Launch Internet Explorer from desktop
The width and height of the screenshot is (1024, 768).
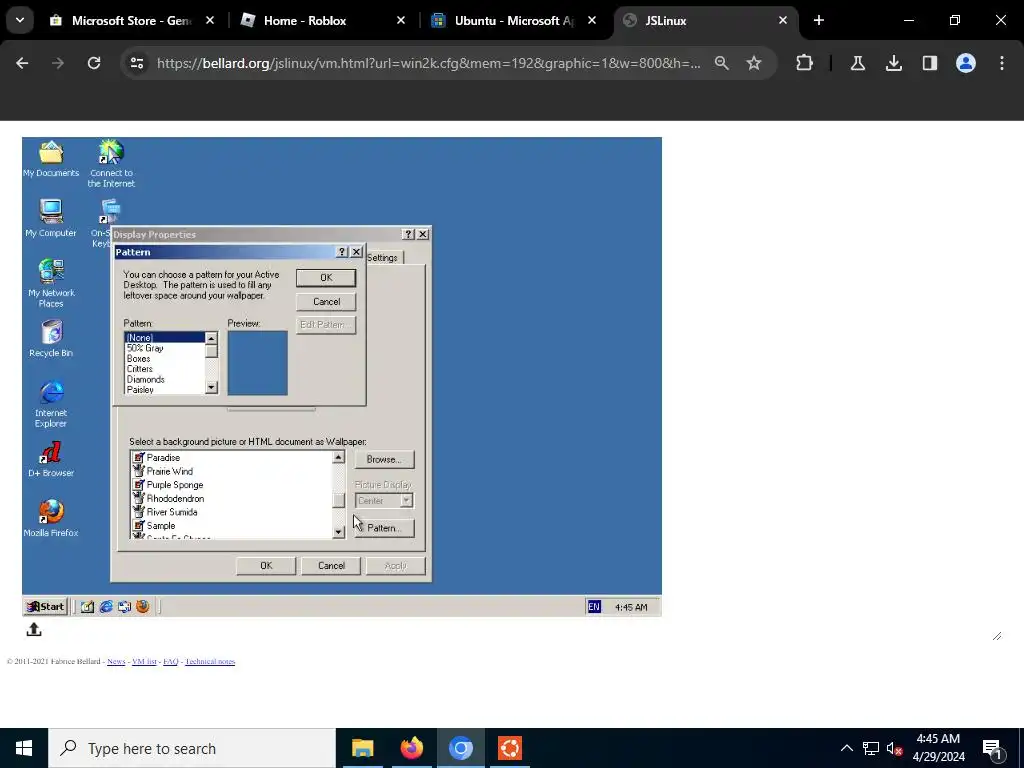(x=51, y=404)
